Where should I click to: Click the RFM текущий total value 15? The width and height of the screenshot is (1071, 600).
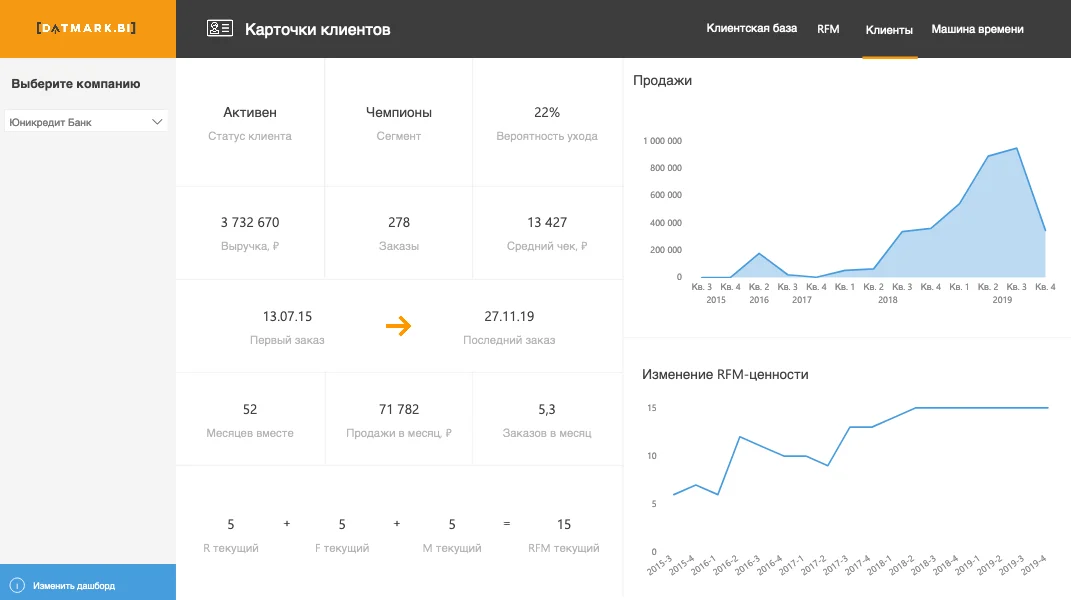pyautogui.click(x=564, y=524)
